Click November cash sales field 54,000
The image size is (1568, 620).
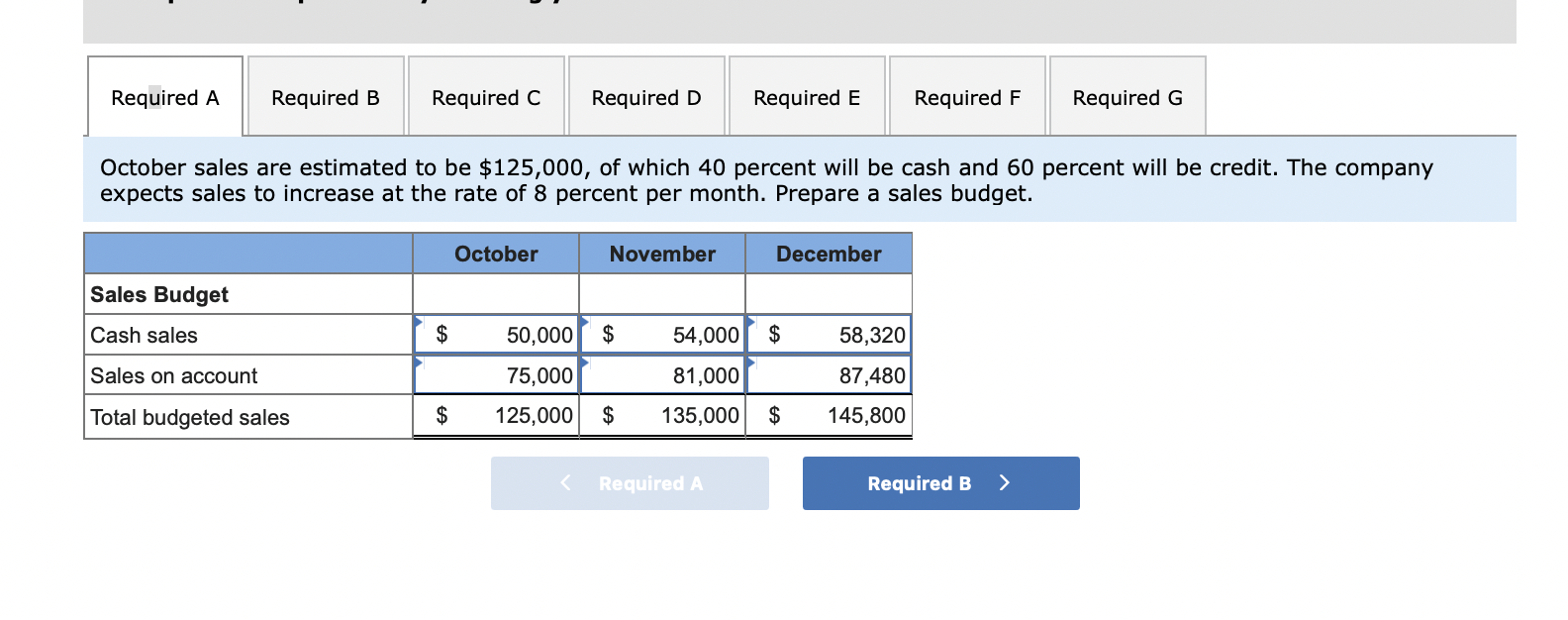point(662,335)
